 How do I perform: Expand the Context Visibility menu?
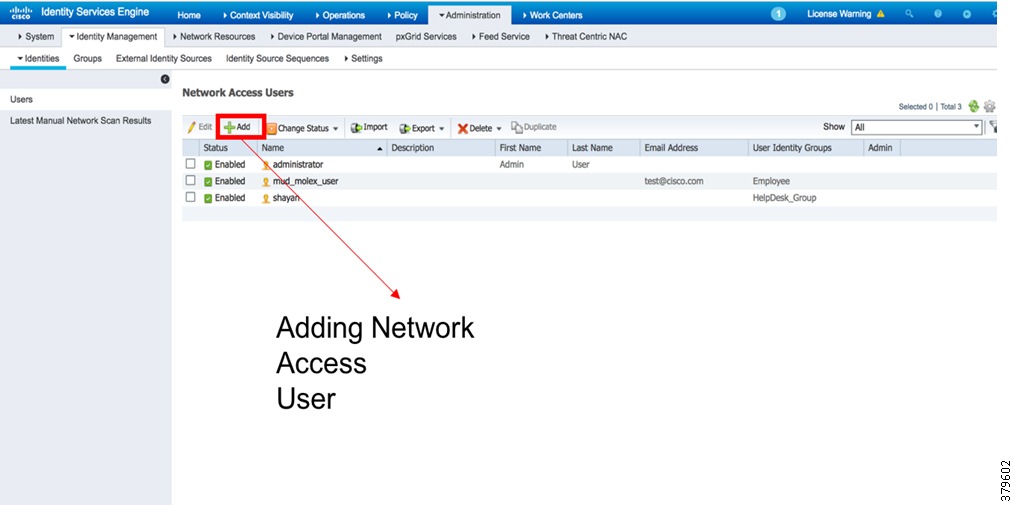(x=257, y=15)
